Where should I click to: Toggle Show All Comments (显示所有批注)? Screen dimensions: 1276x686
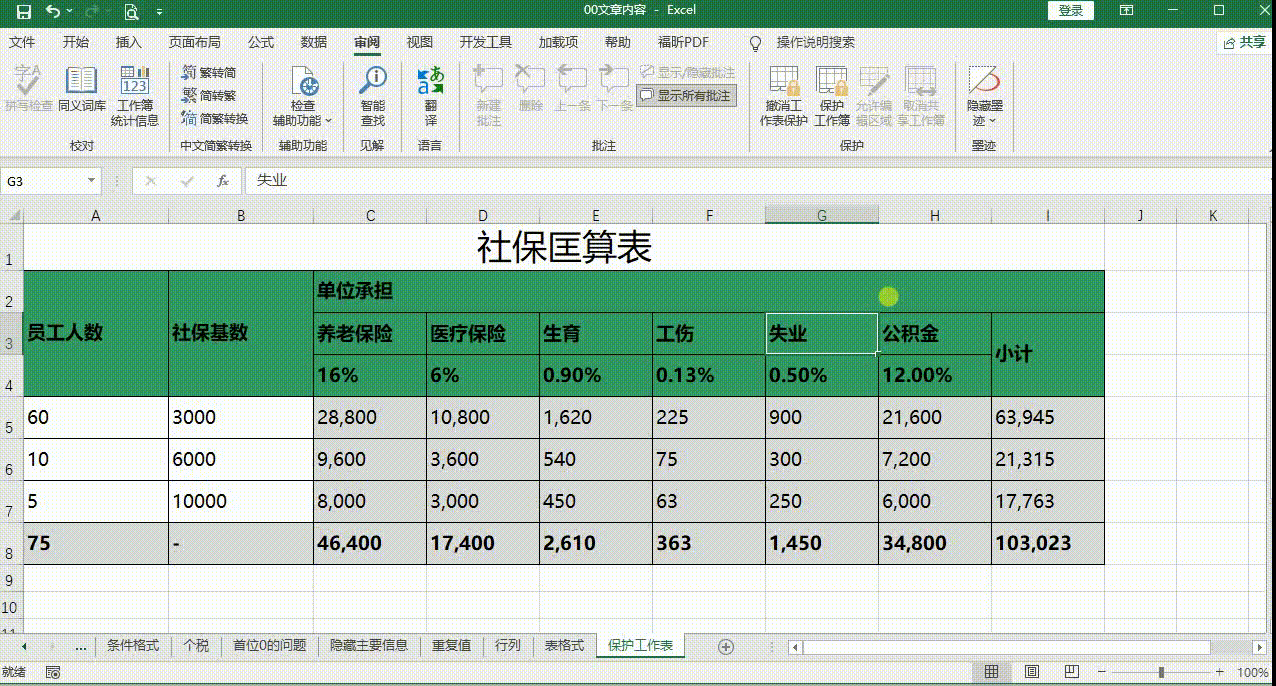coord(687,96)
